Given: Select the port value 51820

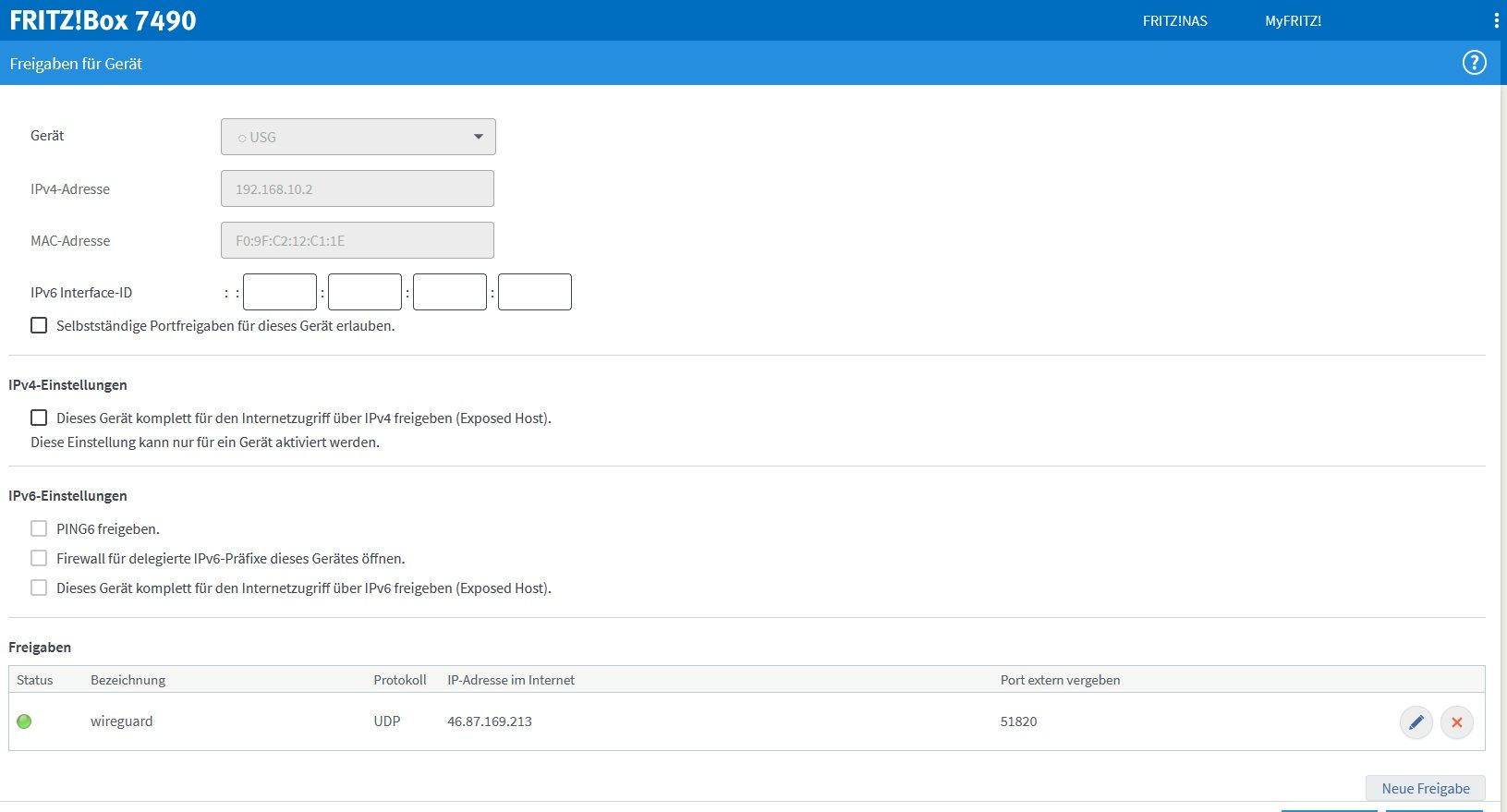Looking at the screenshot, I should [1018, 721].
